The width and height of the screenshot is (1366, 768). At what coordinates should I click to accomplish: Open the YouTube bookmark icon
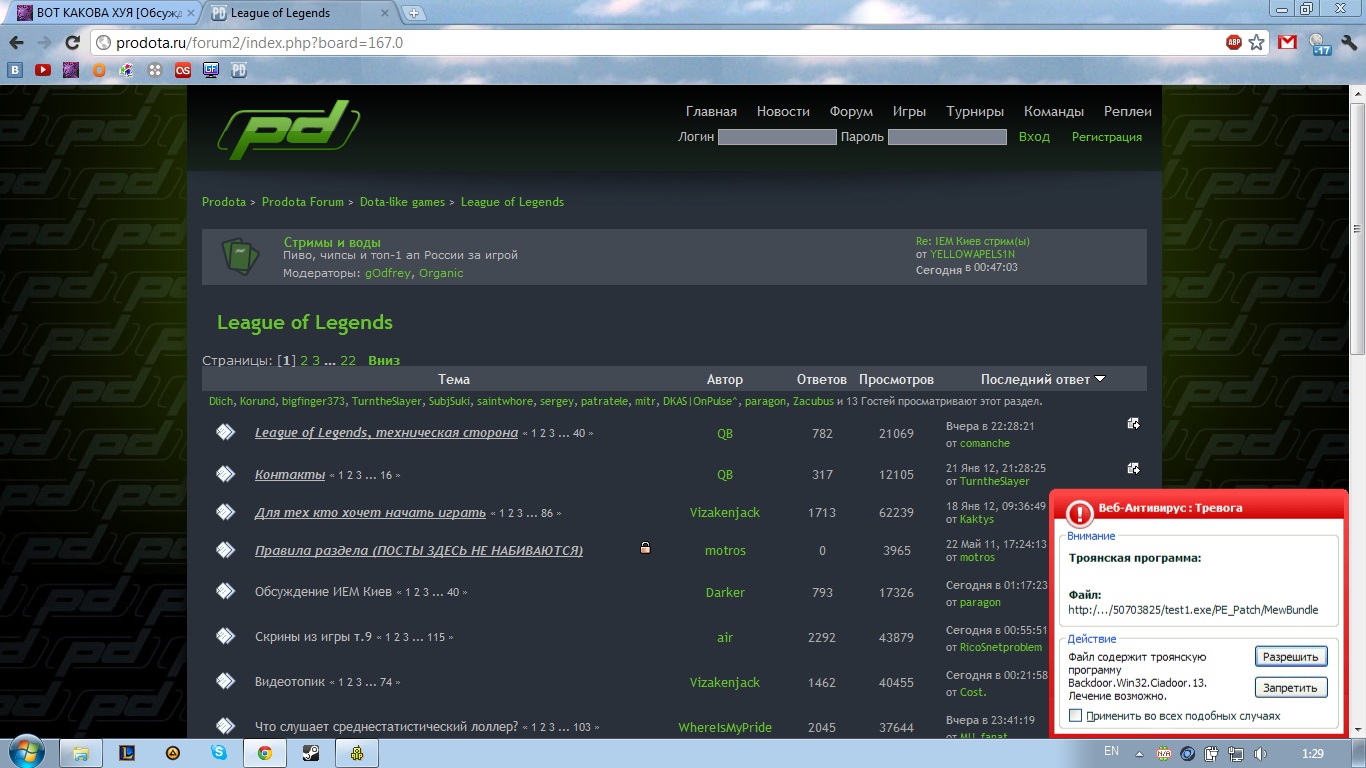pyautogui.click(x=43, y=70)
